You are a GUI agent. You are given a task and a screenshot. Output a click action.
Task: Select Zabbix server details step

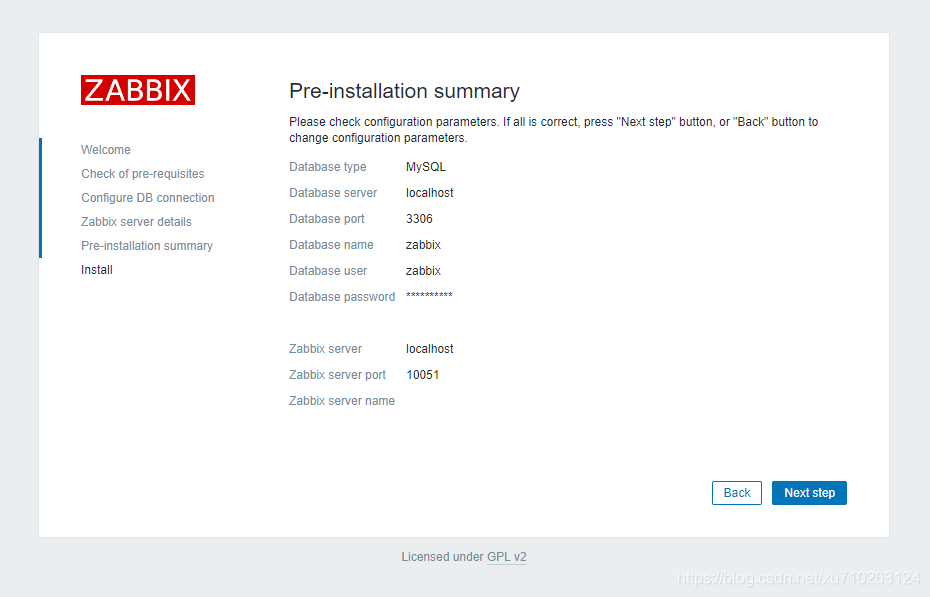[136, 222]
